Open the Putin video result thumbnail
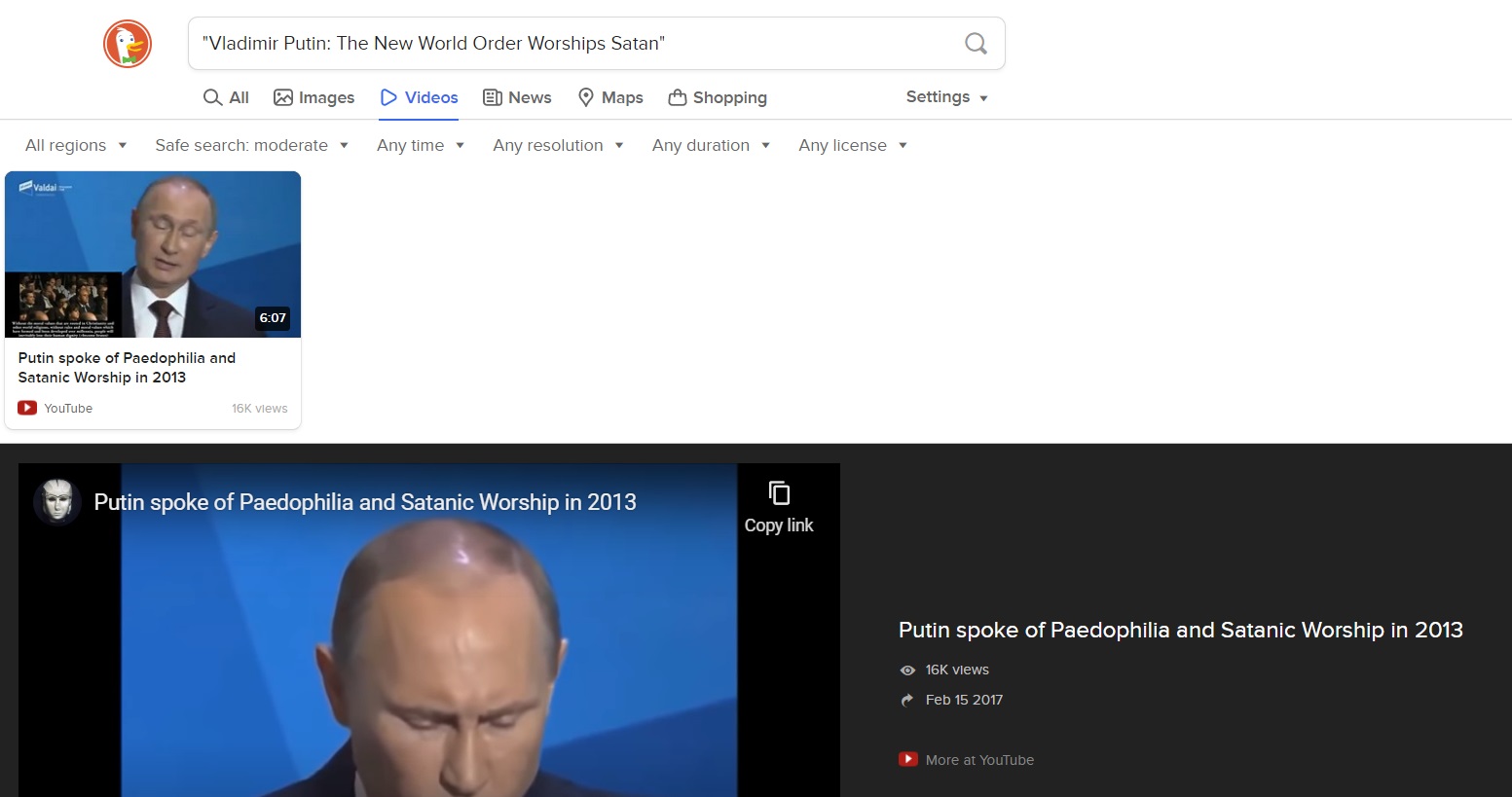1512x797 pixels. pos(153,254)
